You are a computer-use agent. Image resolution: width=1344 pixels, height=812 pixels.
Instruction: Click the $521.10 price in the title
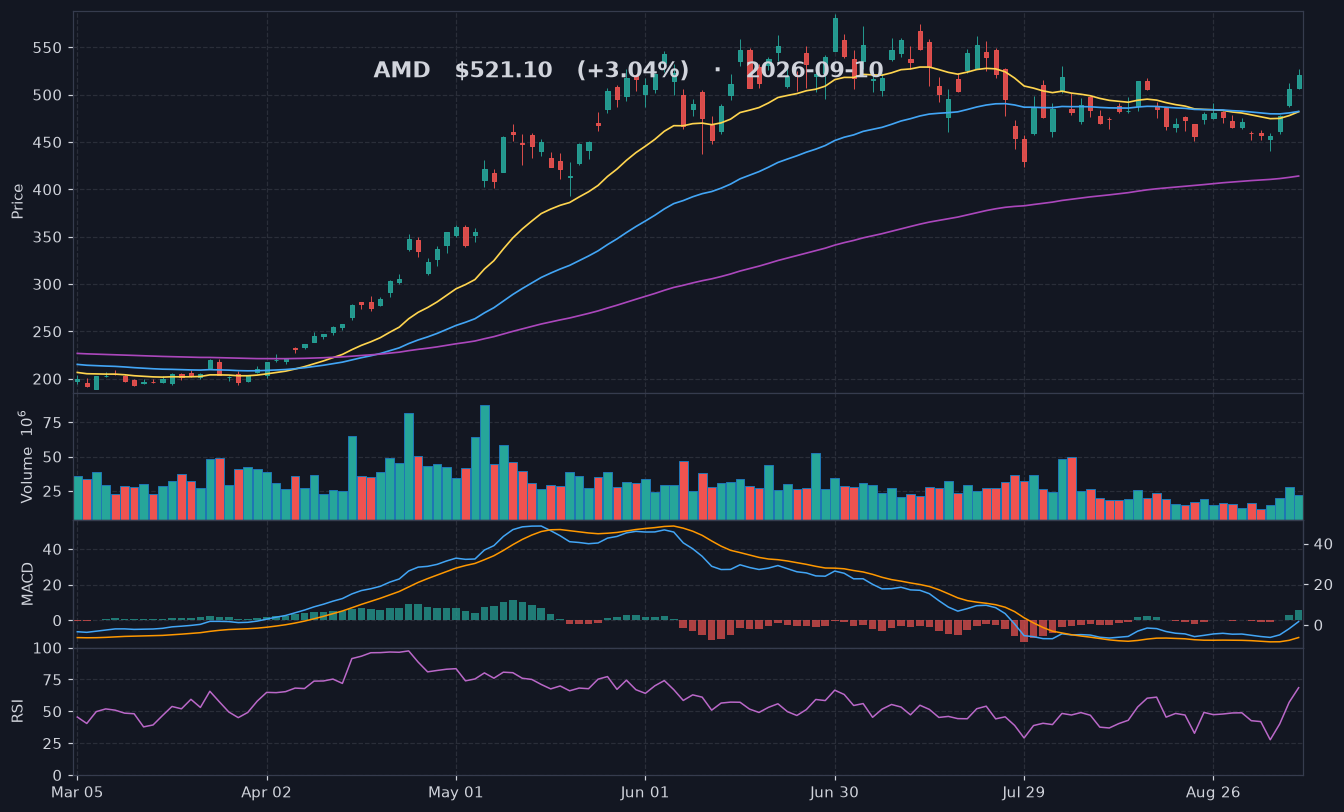coord(503,70)
